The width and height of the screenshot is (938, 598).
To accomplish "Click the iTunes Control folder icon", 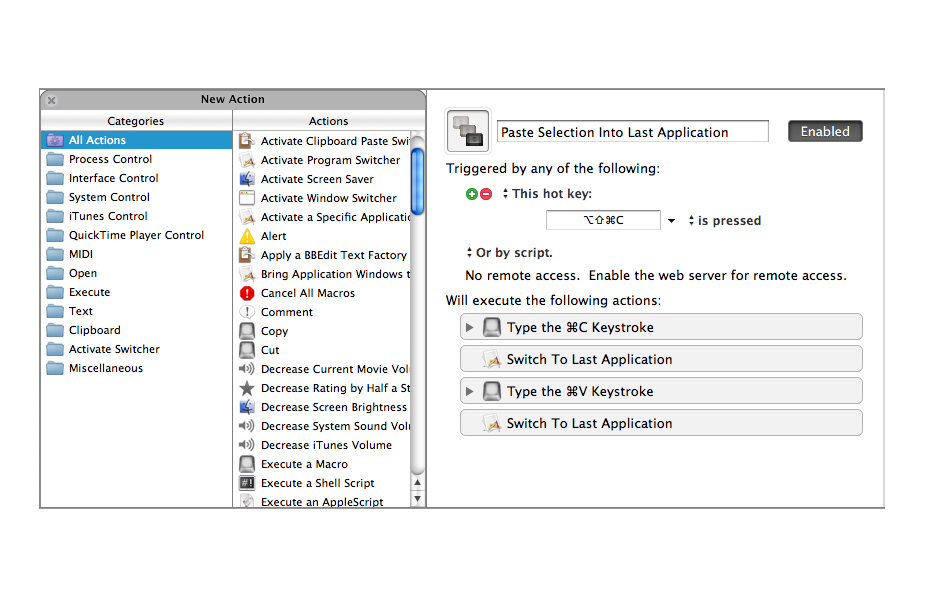I will (x=55, y=216).
